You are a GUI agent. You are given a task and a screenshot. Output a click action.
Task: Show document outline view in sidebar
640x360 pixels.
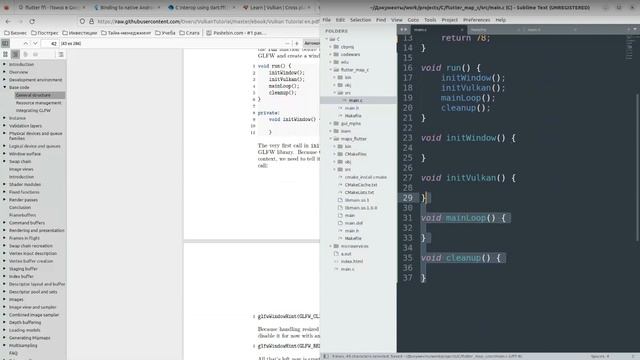[x=16, y=54]
